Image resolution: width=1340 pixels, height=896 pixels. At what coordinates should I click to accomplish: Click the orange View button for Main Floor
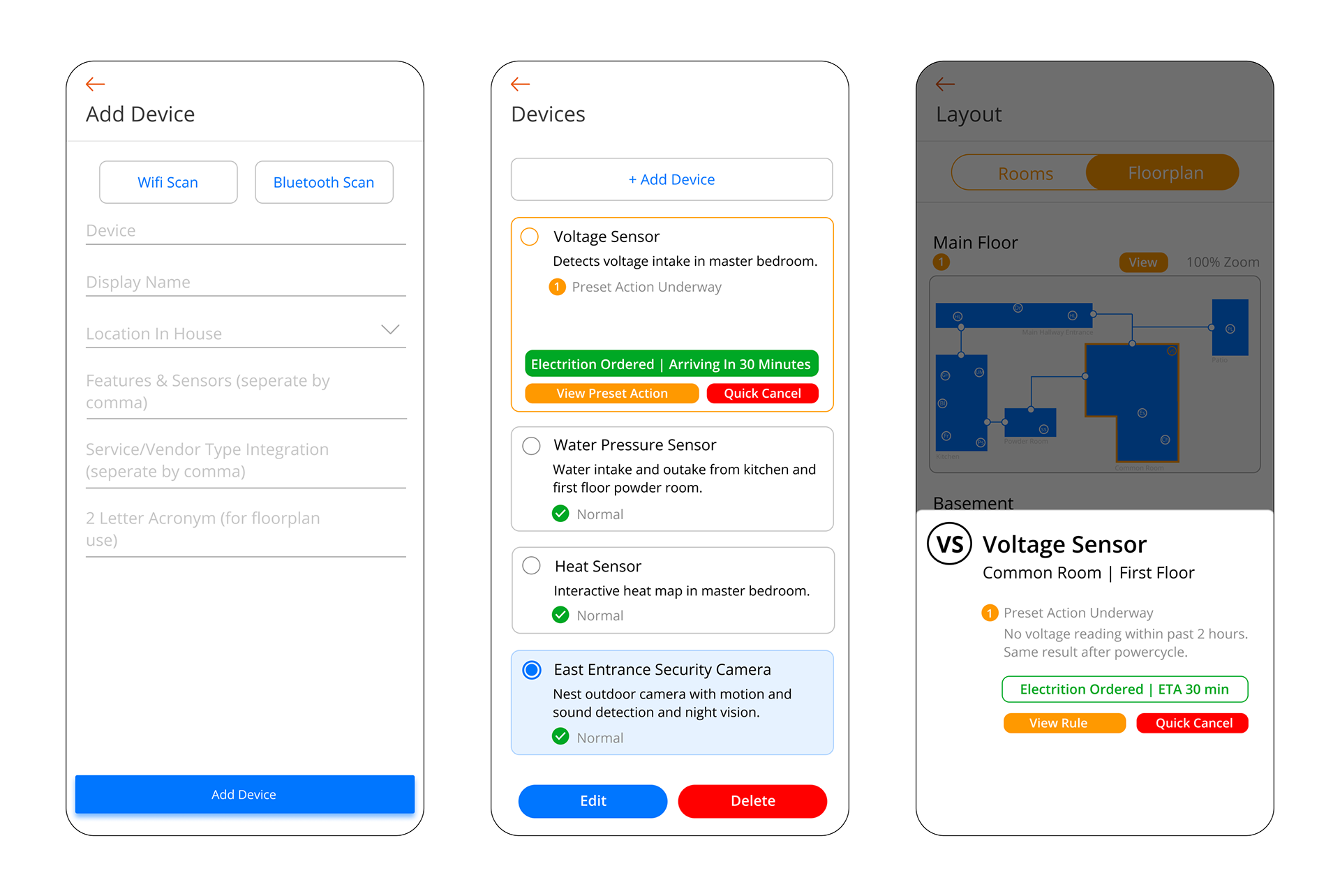(x=1142, y=262)
